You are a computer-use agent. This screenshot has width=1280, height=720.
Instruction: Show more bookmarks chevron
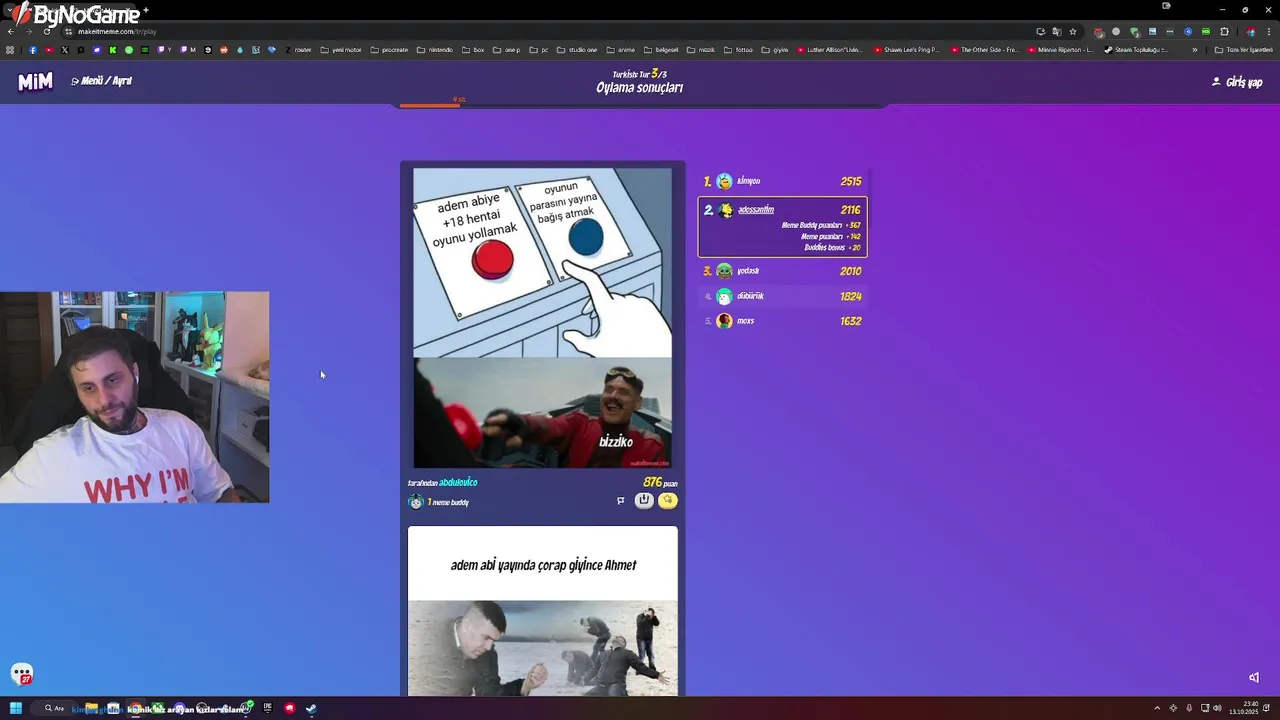point(1194,49)
